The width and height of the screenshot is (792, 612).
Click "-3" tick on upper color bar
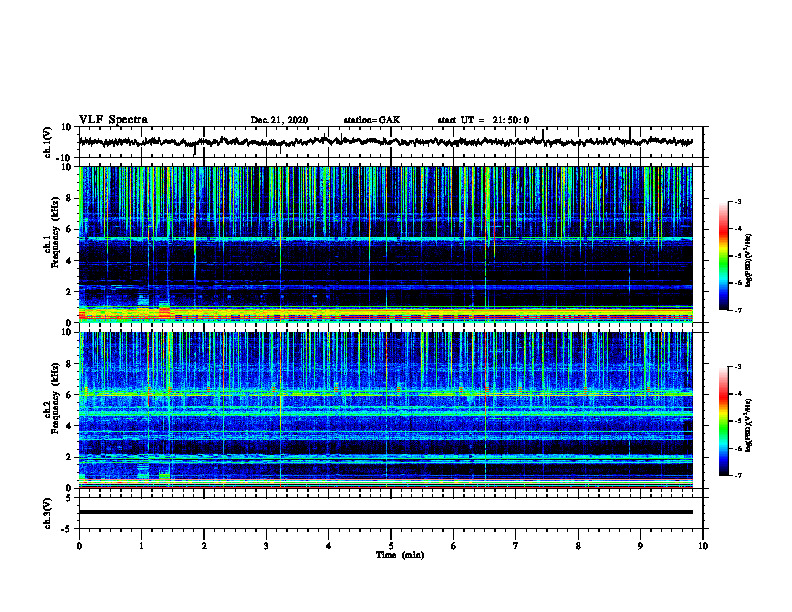[x=737, y=201]
